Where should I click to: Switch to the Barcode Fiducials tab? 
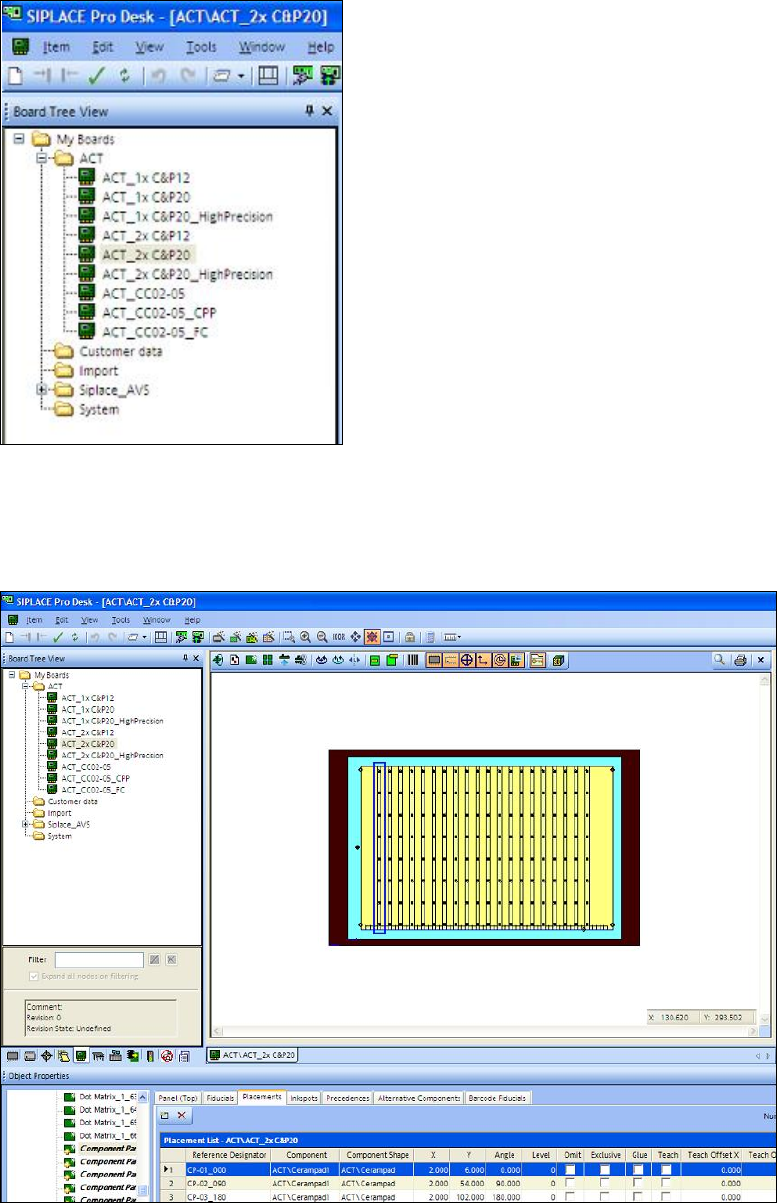[498, 1097]
